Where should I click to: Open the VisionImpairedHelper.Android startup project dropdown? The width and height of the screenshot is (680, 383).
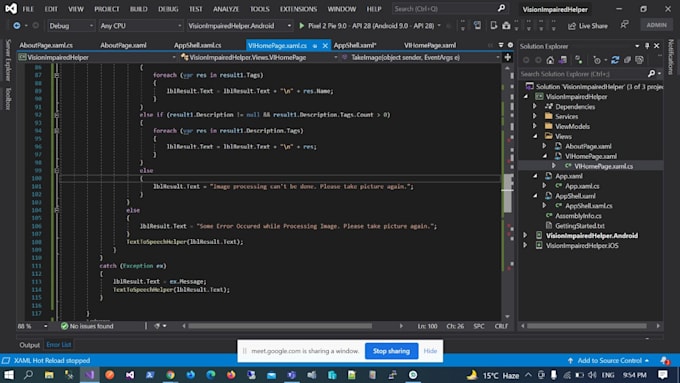[239, 26]
